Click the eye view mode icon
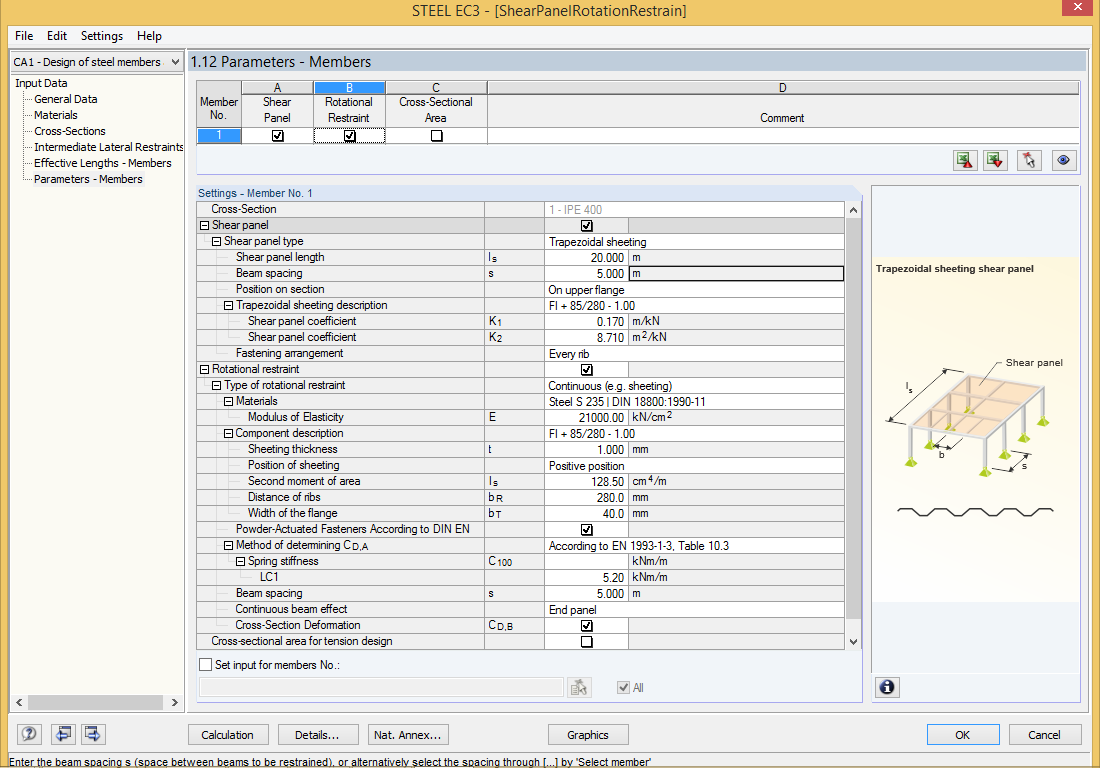1100x768 pixels. click(1064, 160)
